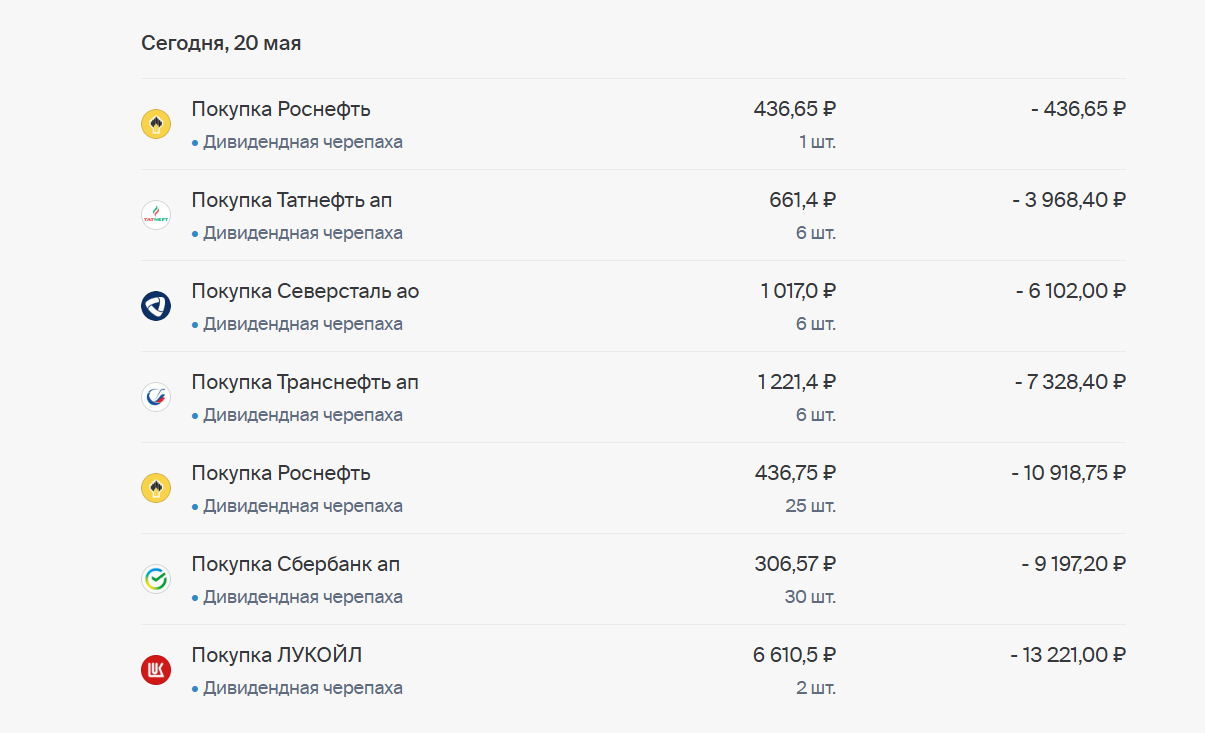
Task: Click the total - 7 328,40 ₽
Action: [1070, 382]
